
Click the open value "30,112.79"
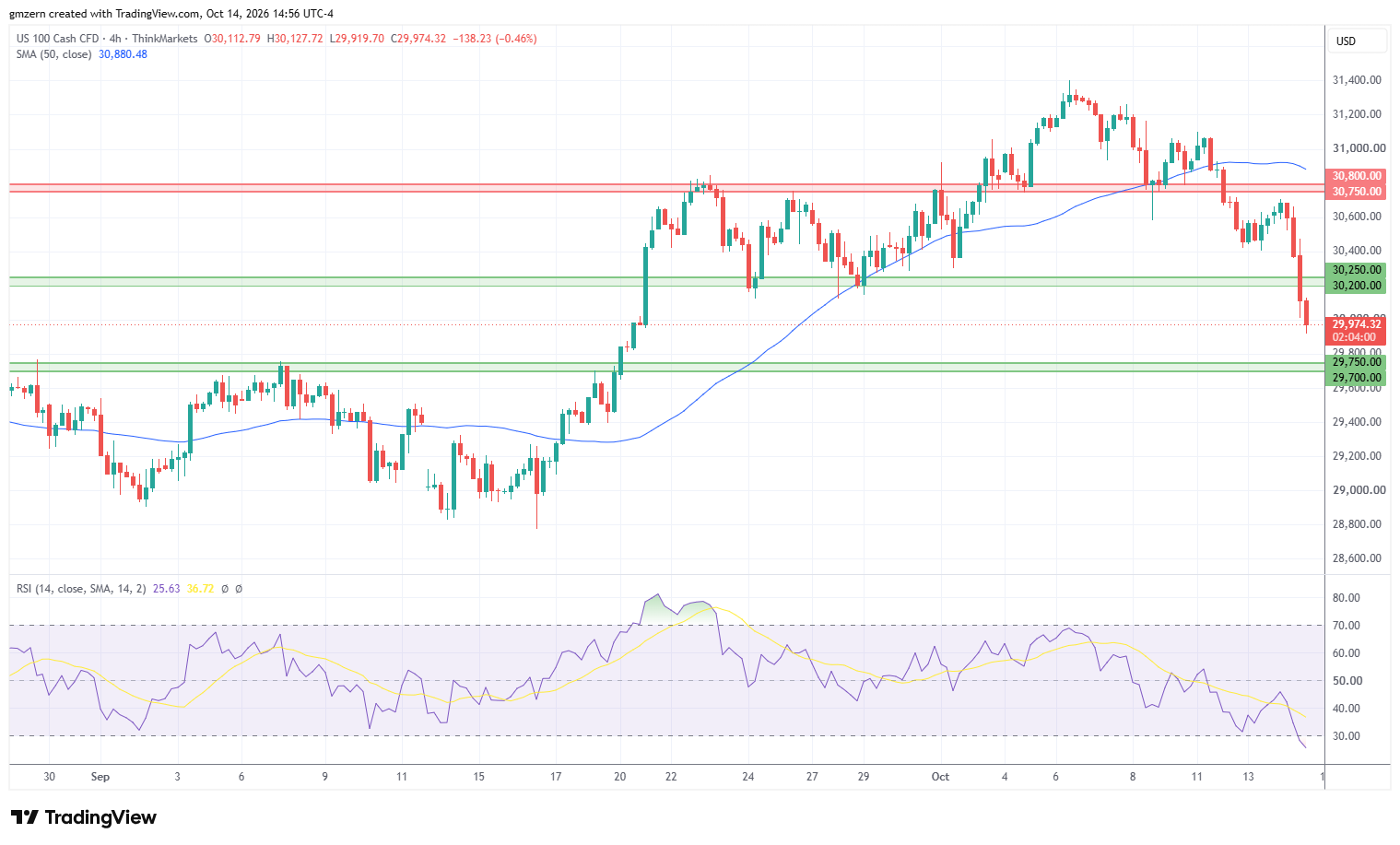tap(236, 39)
